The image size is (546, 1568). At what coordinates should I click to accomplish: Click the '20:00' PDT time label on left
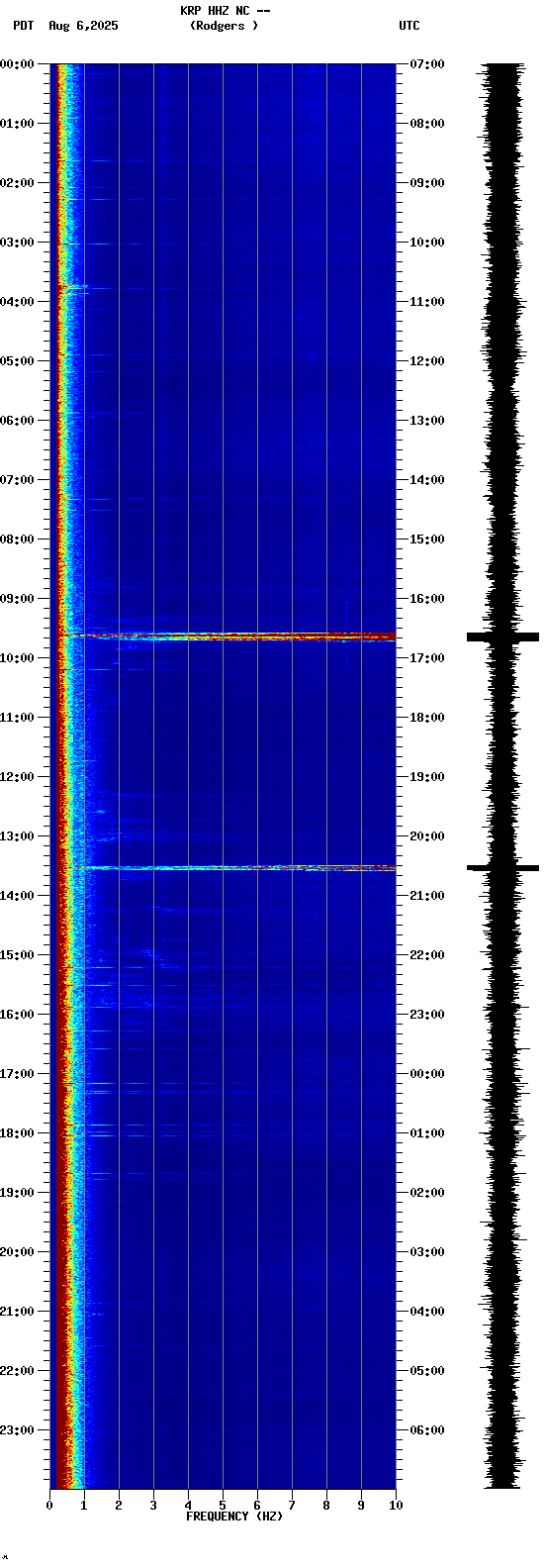click(x=17, y=1252)
